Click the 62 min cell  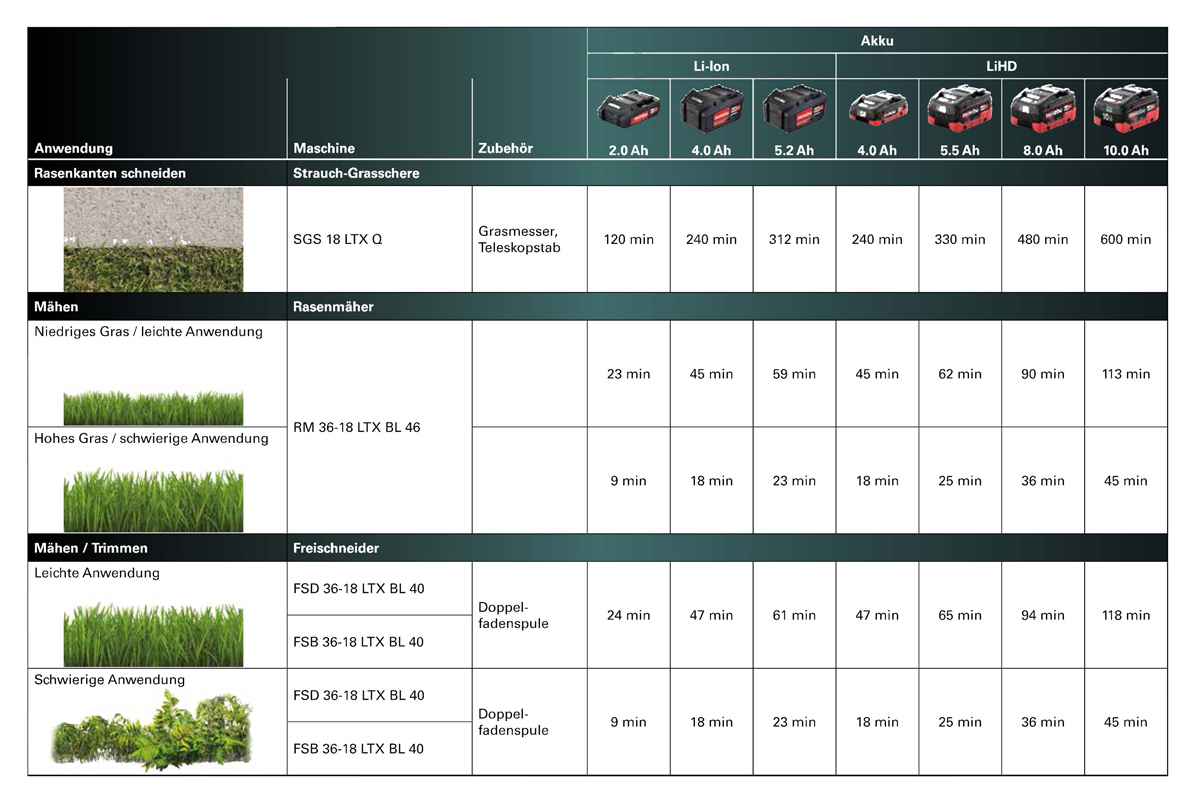pos(960,374)
